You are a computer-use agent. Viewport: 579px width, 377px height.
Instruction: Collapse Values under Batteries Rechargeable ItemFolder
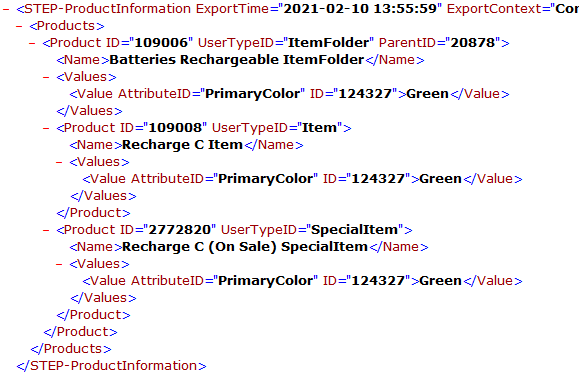click(x=46, y=77)
